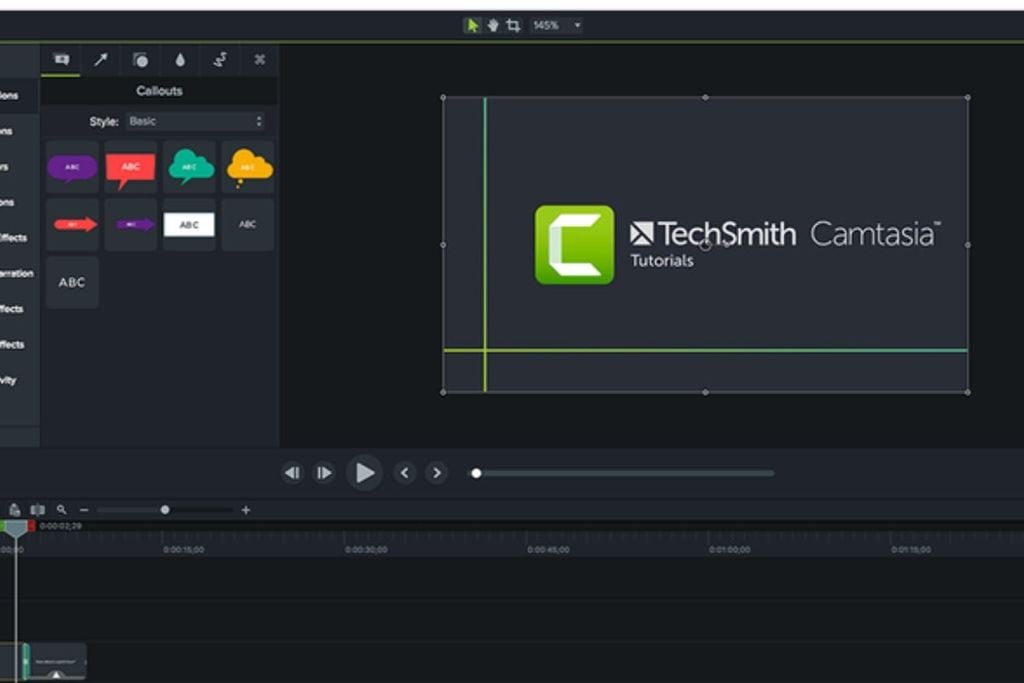
Task: Open the Keystroke Callouts tab
Action: [259, 60]
